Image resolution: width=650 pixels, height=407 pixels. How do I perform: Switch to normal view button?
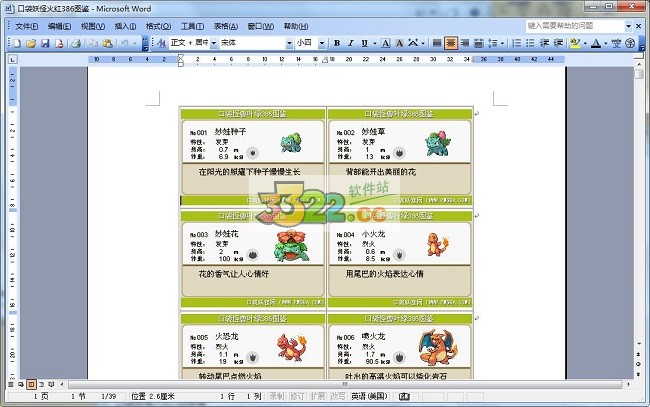(x=11, y=385)
